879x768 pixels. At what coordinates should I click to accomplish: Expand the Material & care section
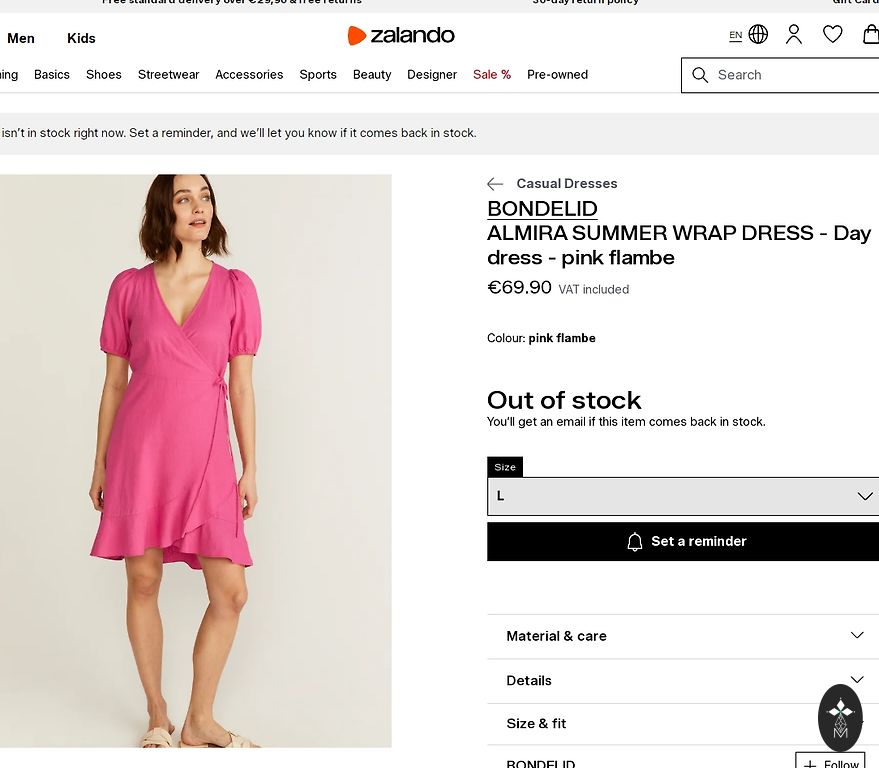(x=683, y=636)
